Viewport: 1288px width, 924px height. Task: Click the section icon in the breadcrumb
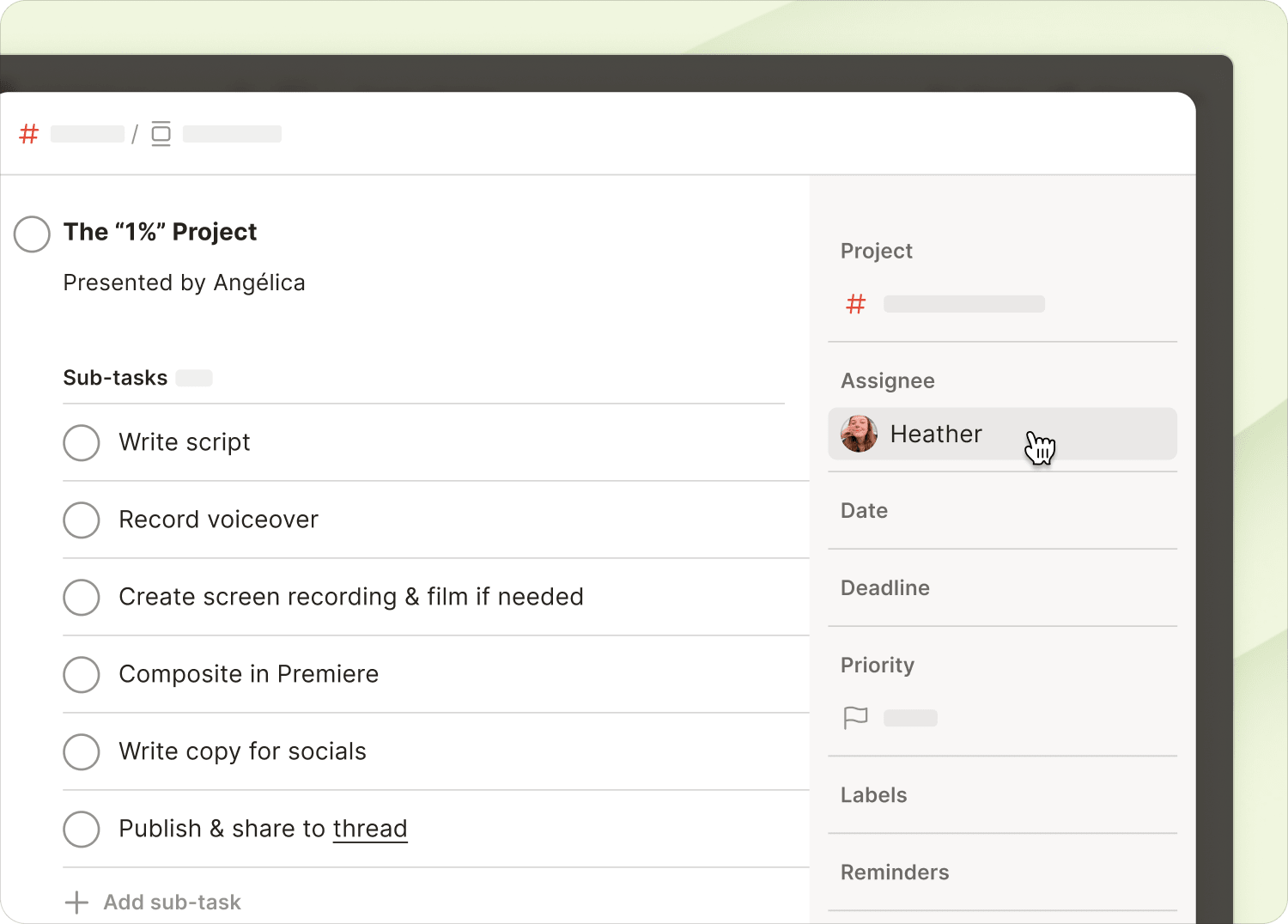coord(161,134)
